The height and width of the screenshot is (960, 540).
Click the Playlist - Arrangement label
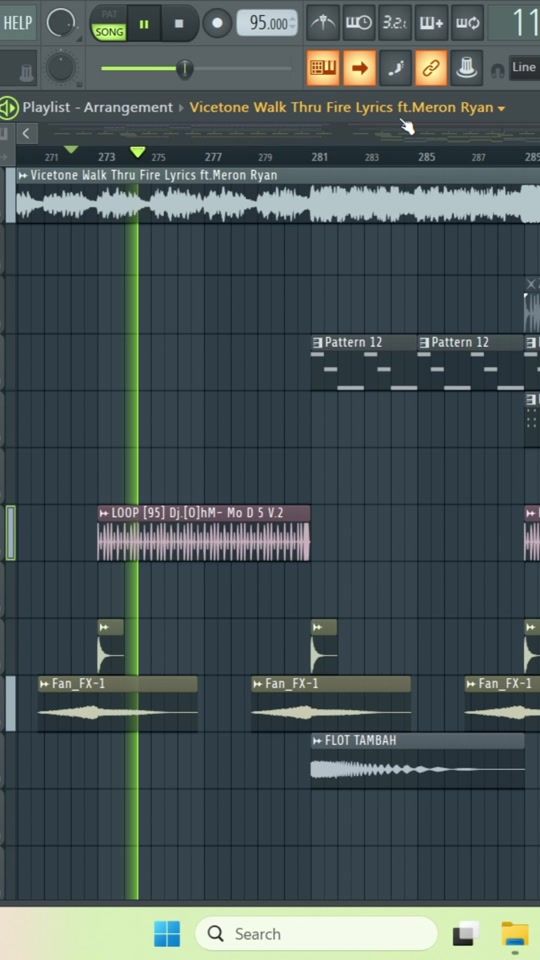tap(98, 107)
